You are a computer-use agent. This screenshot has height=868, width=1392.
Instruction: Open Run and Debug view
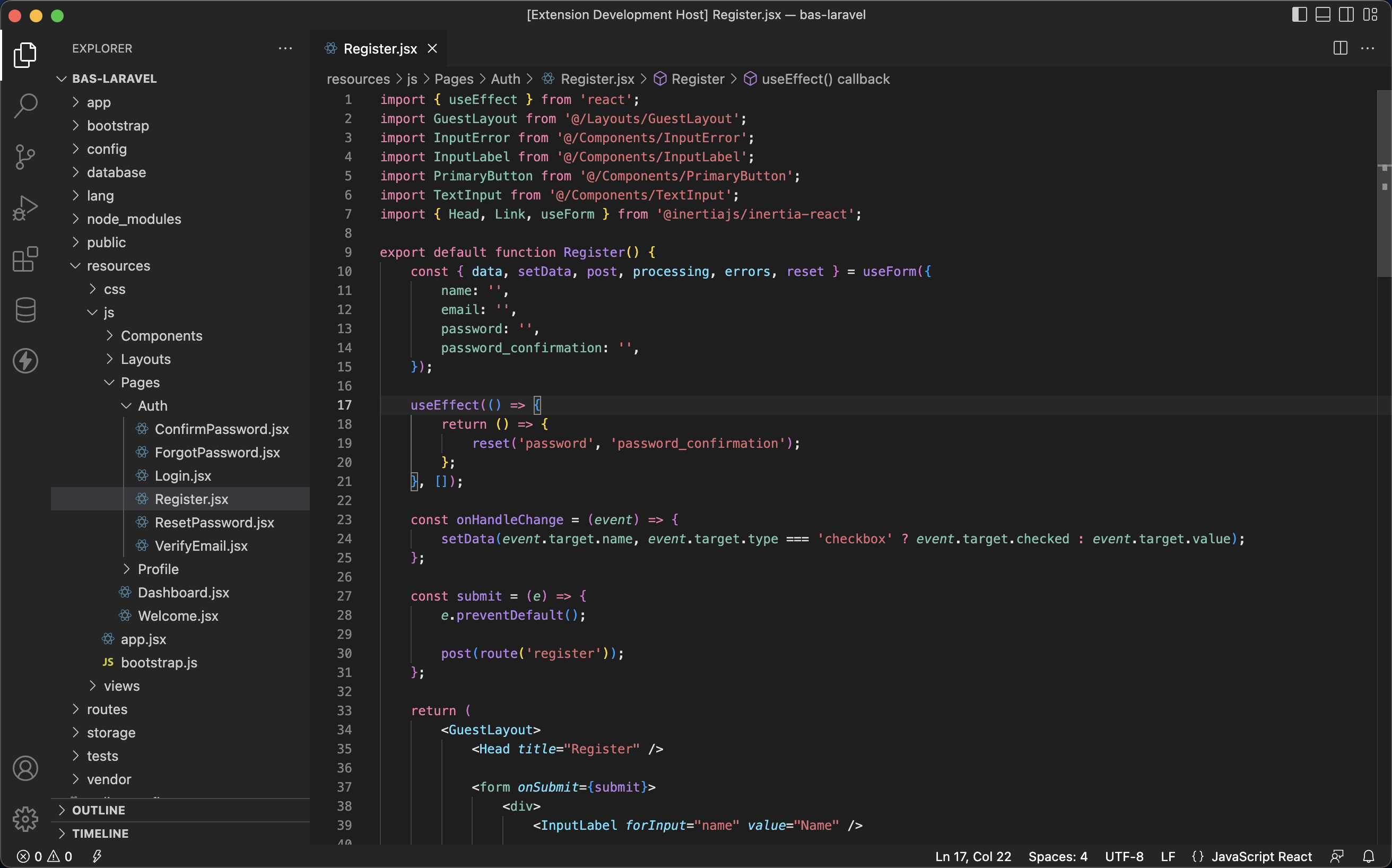25,208
